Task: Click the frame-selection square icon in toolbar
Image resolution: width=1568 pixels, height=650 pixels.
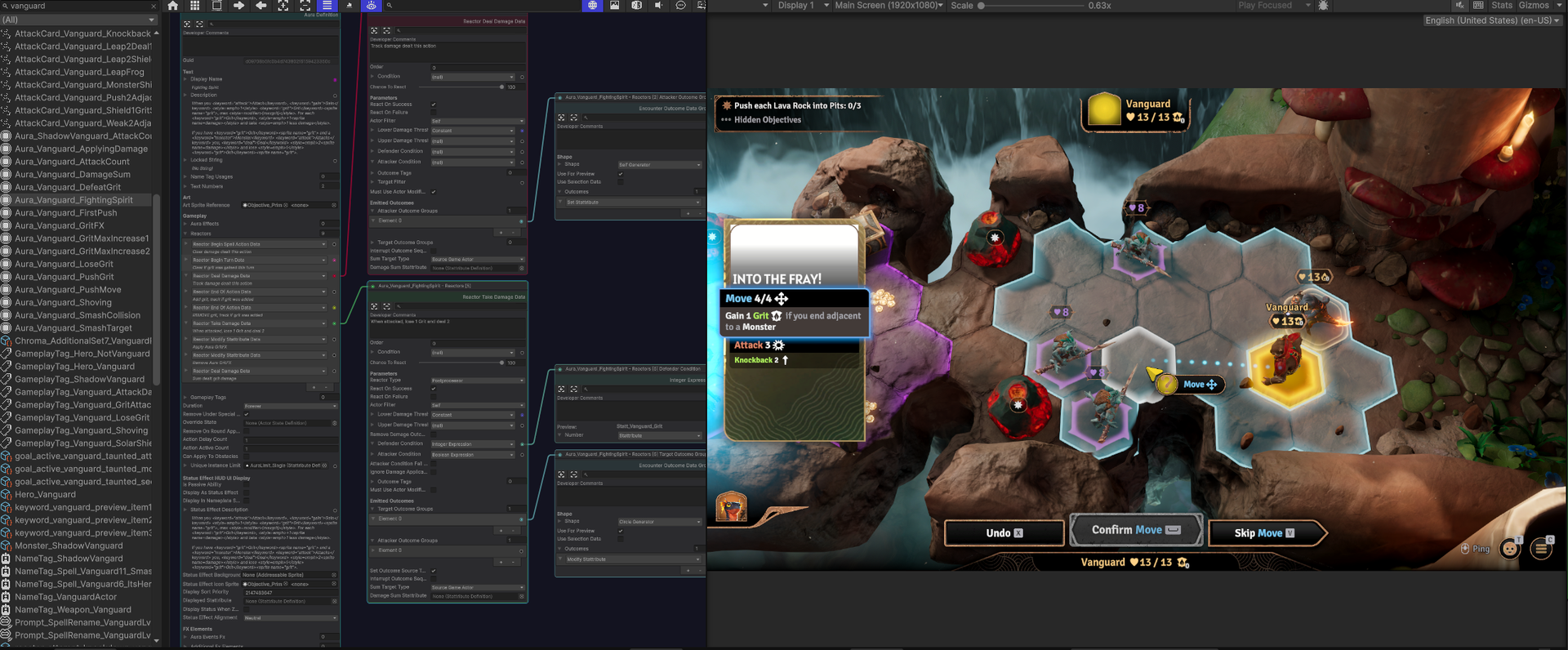Action: point(216,6)
